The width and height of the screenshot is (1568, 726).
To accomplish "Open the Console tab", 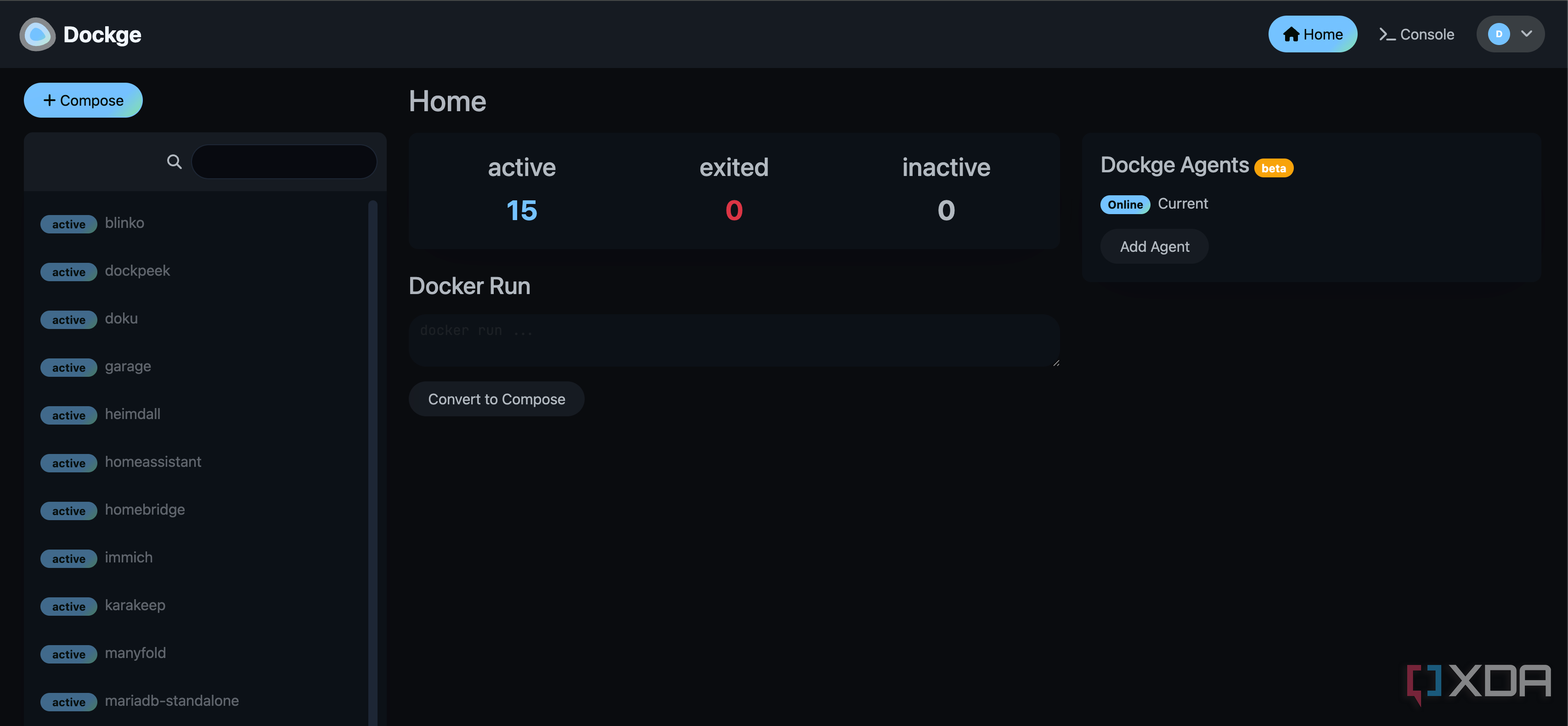I will [x=1416, y=34].
